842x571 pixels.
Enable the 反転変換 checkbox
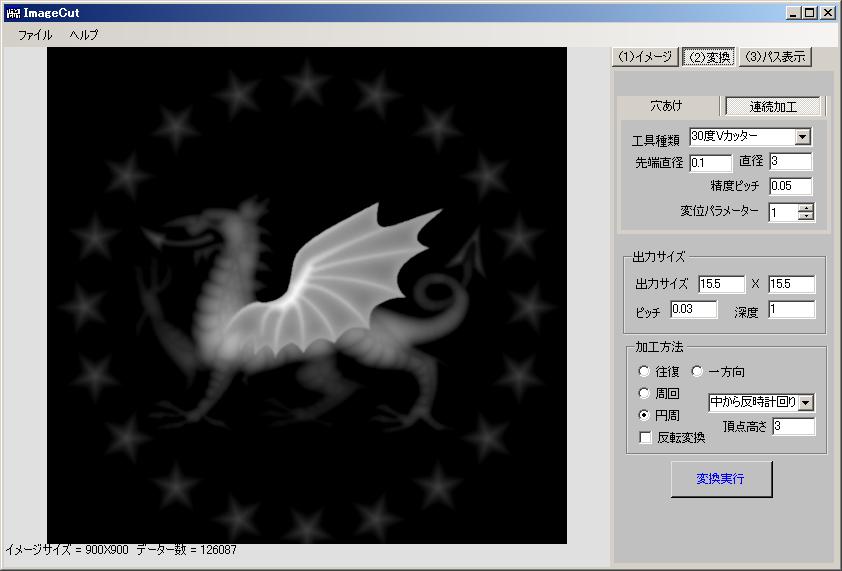tap(645, 437)
